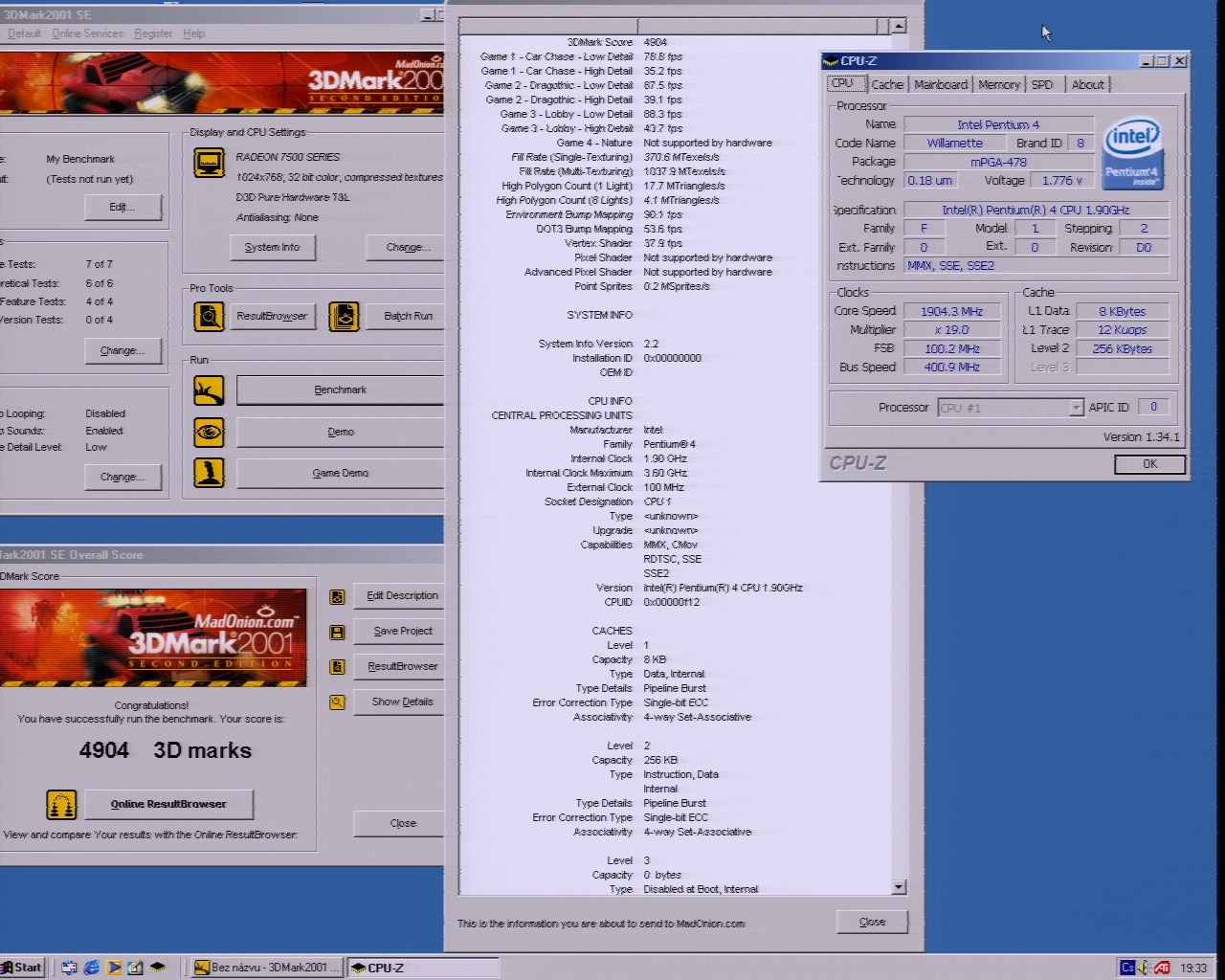Click OK in CPU-Z

click(1149, 464)
